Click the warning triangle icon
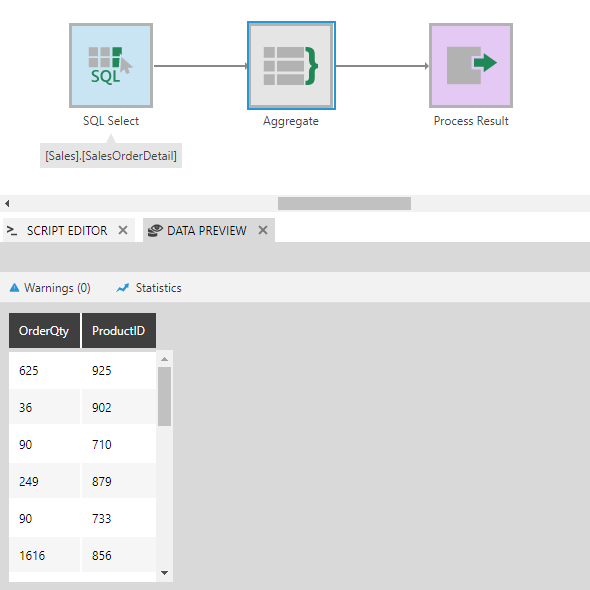Viewport: 590px width, 590px height. coord(14,288)
